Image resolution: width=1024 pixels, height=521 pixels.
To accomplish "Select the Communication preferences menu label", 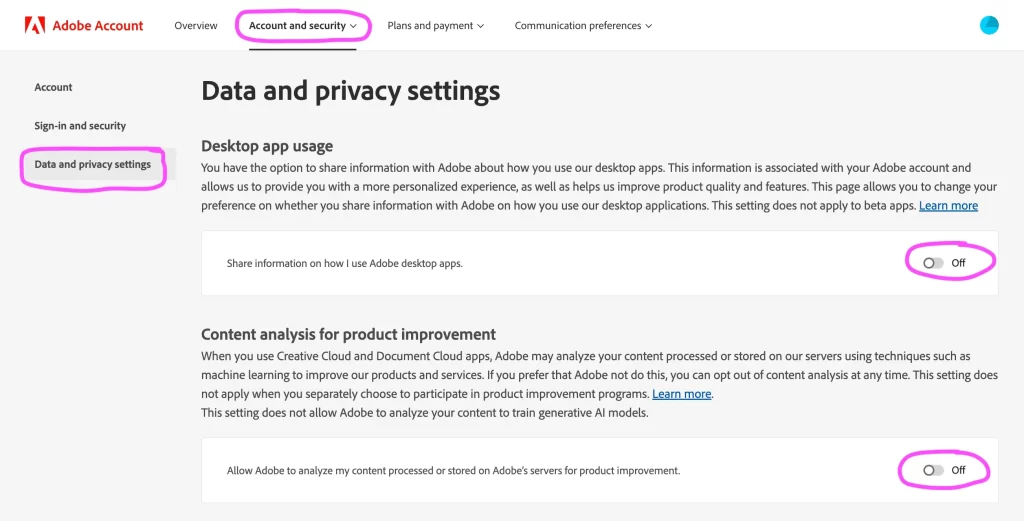I will (577, 26).
